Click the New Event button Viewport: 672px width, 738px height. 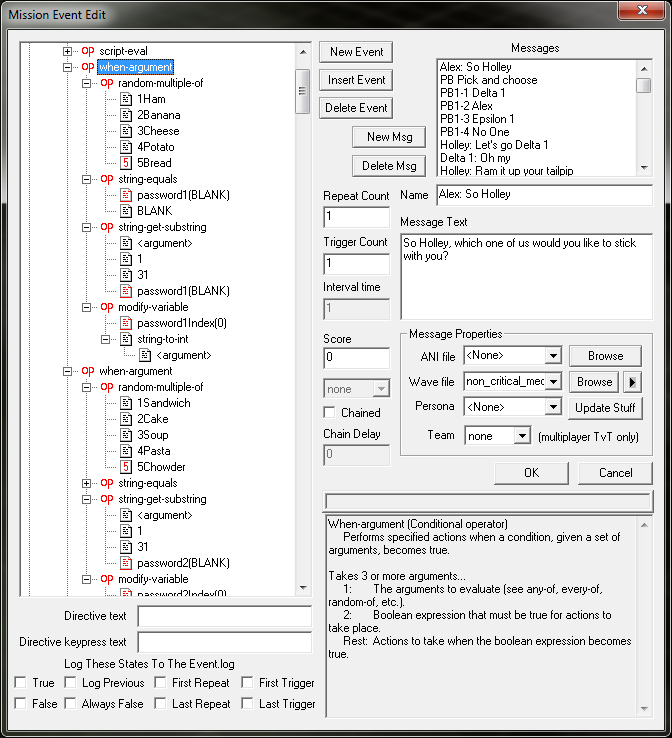[x=356, y=52]
